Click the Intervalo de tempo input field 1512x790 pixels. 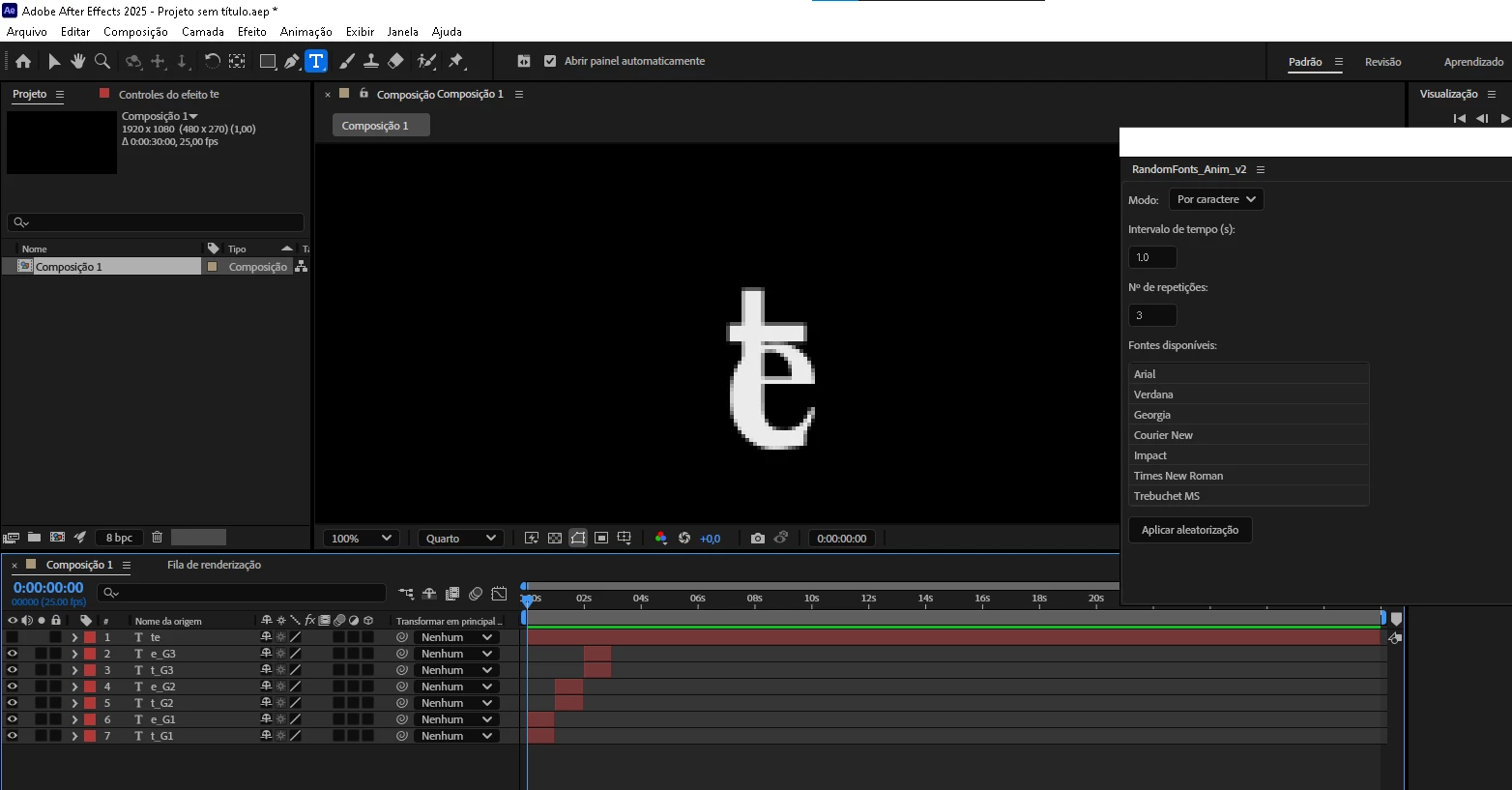(1152, 257)
